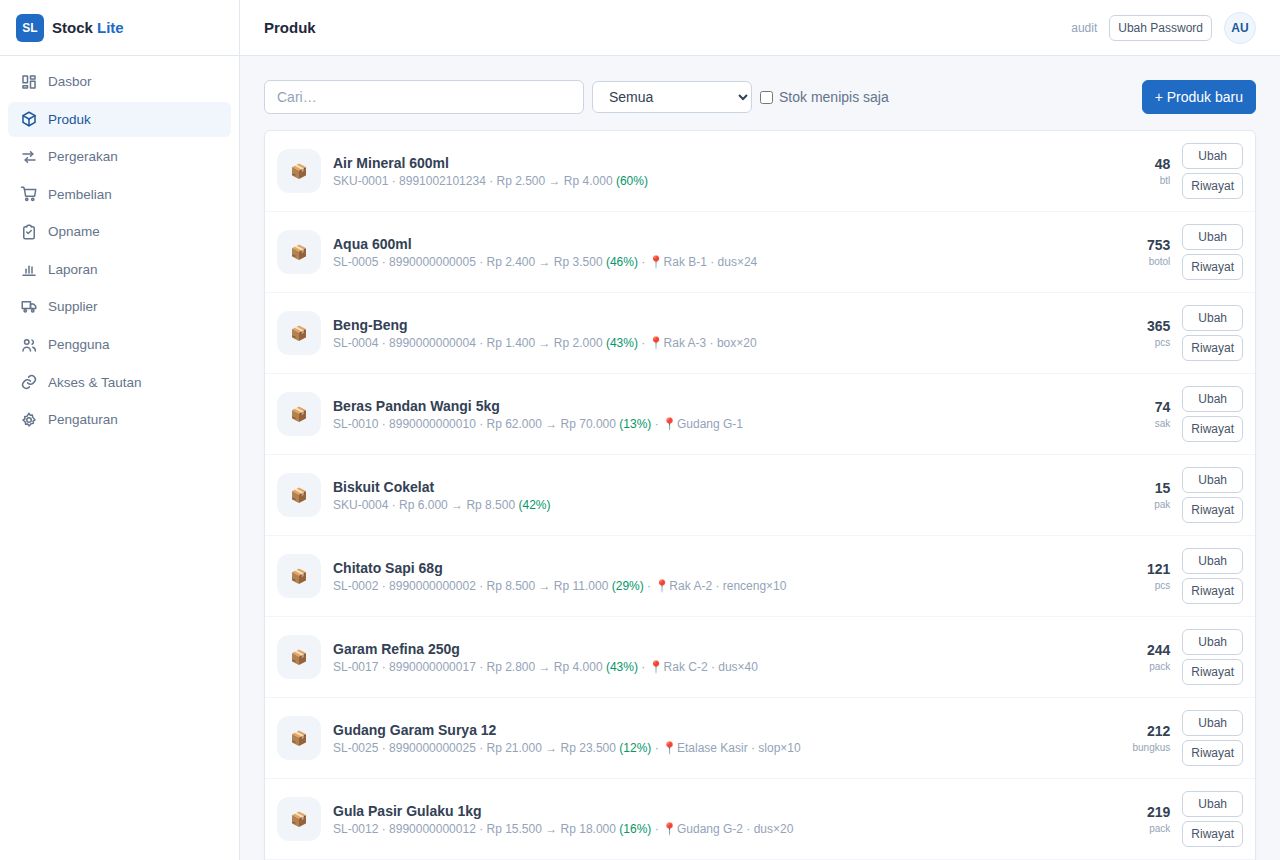
Task: Click the Air Mineral 600ml product name
Action: coord(391,163)
